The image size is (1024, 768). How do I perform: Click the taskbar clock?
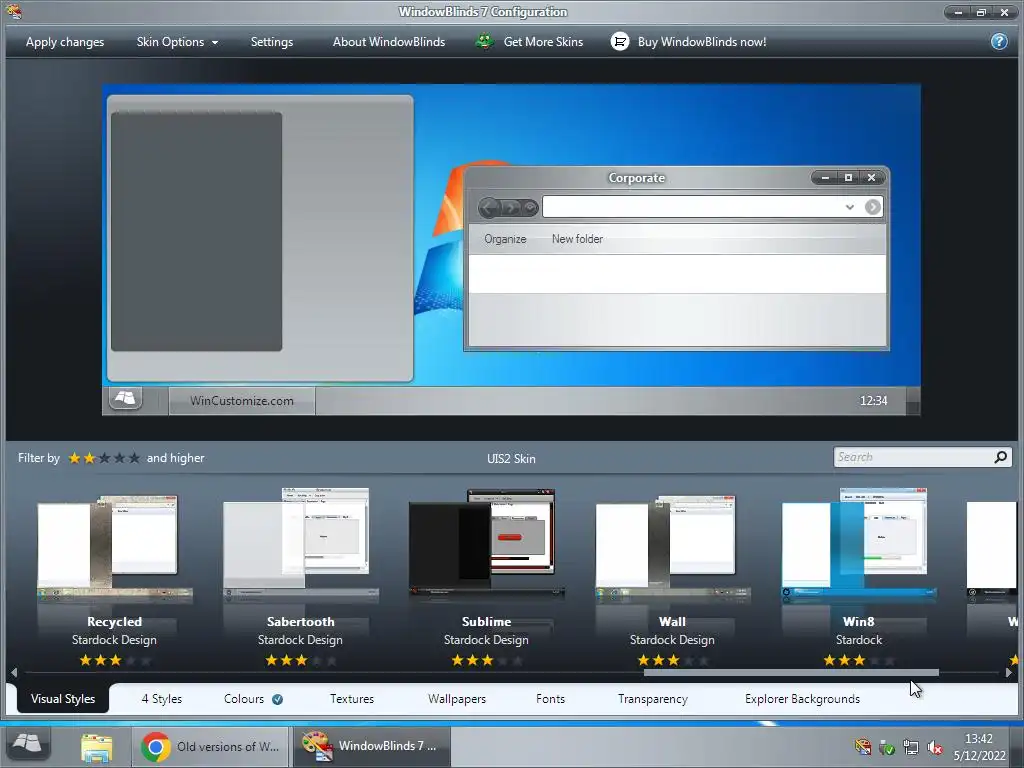point(979,747)
